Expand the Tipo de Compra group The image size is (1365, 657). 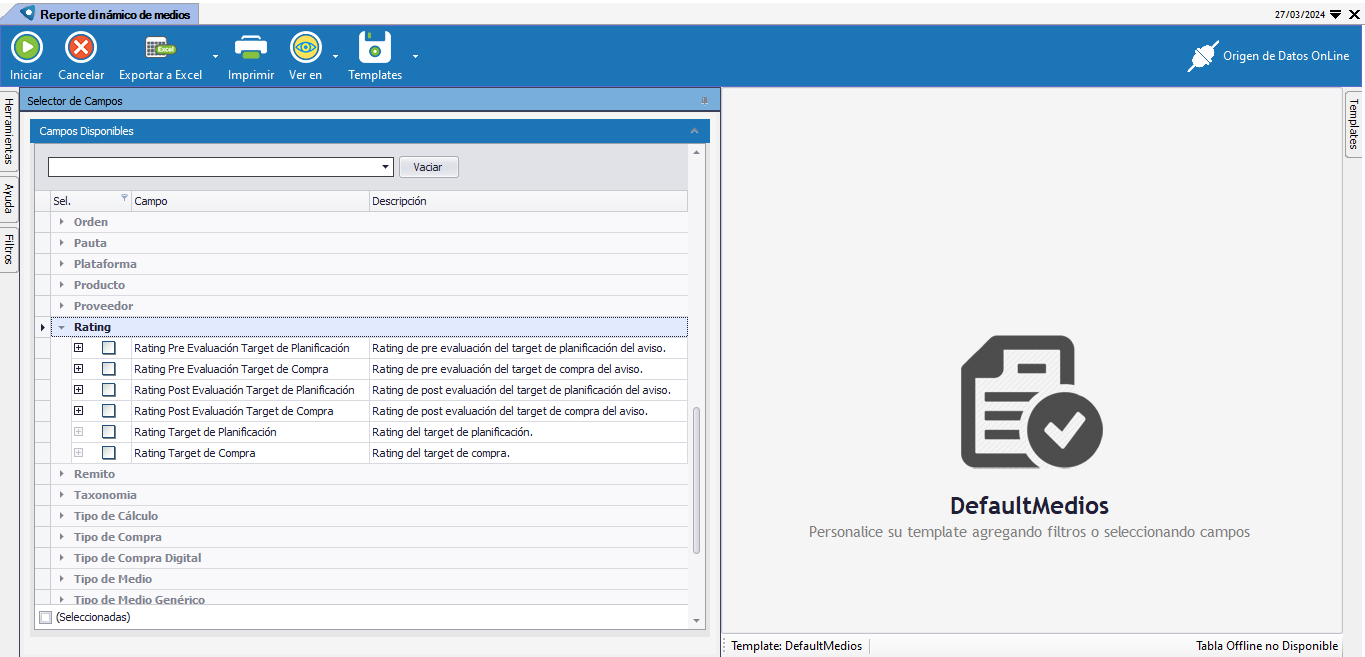click(x=62, y=537)
